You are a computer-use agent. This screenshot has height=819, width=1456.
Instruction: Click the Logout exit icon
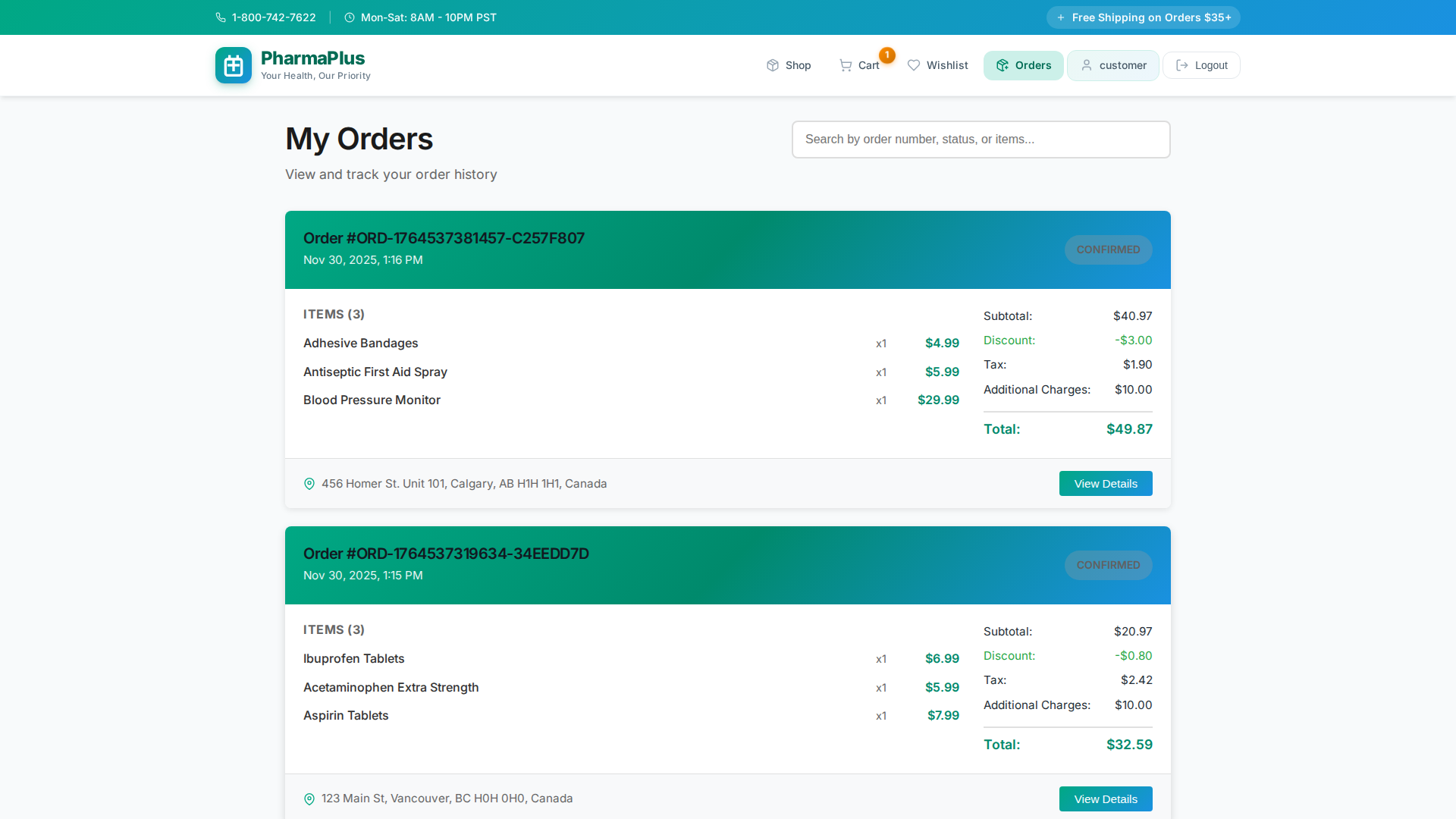coord(1181,65)
